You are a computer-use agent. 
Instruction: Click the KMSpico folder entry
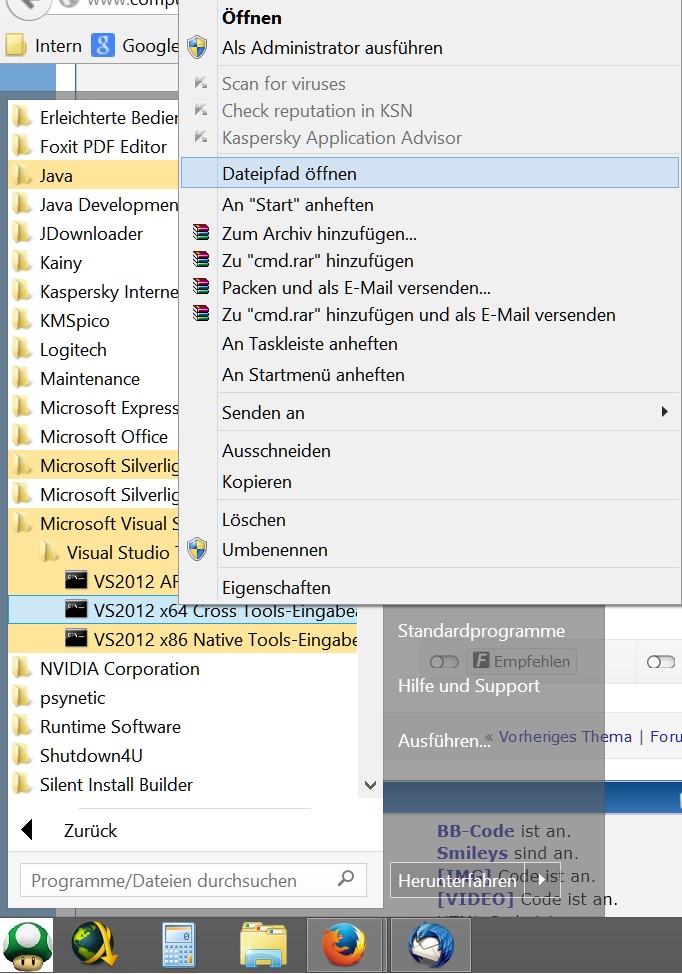pos(93,321)
